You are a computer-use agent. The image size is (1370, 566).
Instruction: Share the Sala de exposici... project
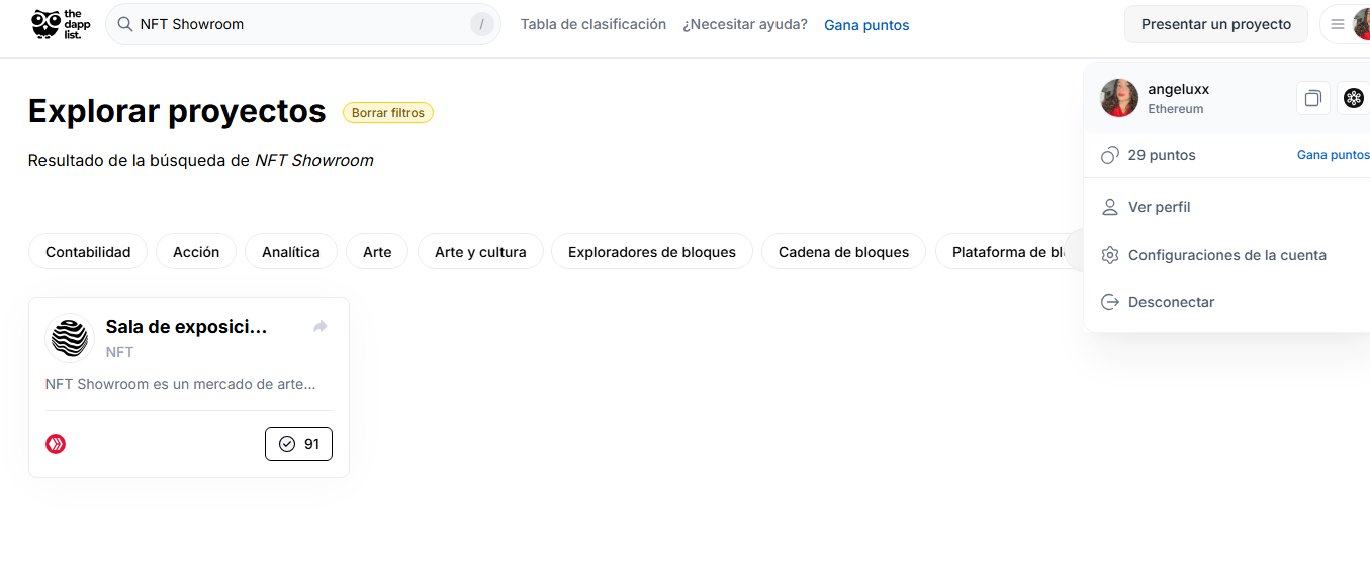pos(320,327)
